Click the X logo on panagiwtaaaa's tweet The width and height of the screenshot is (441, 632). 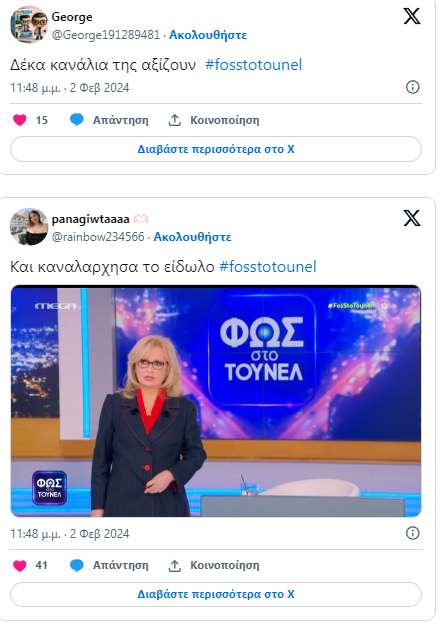(x=412, y=218)
